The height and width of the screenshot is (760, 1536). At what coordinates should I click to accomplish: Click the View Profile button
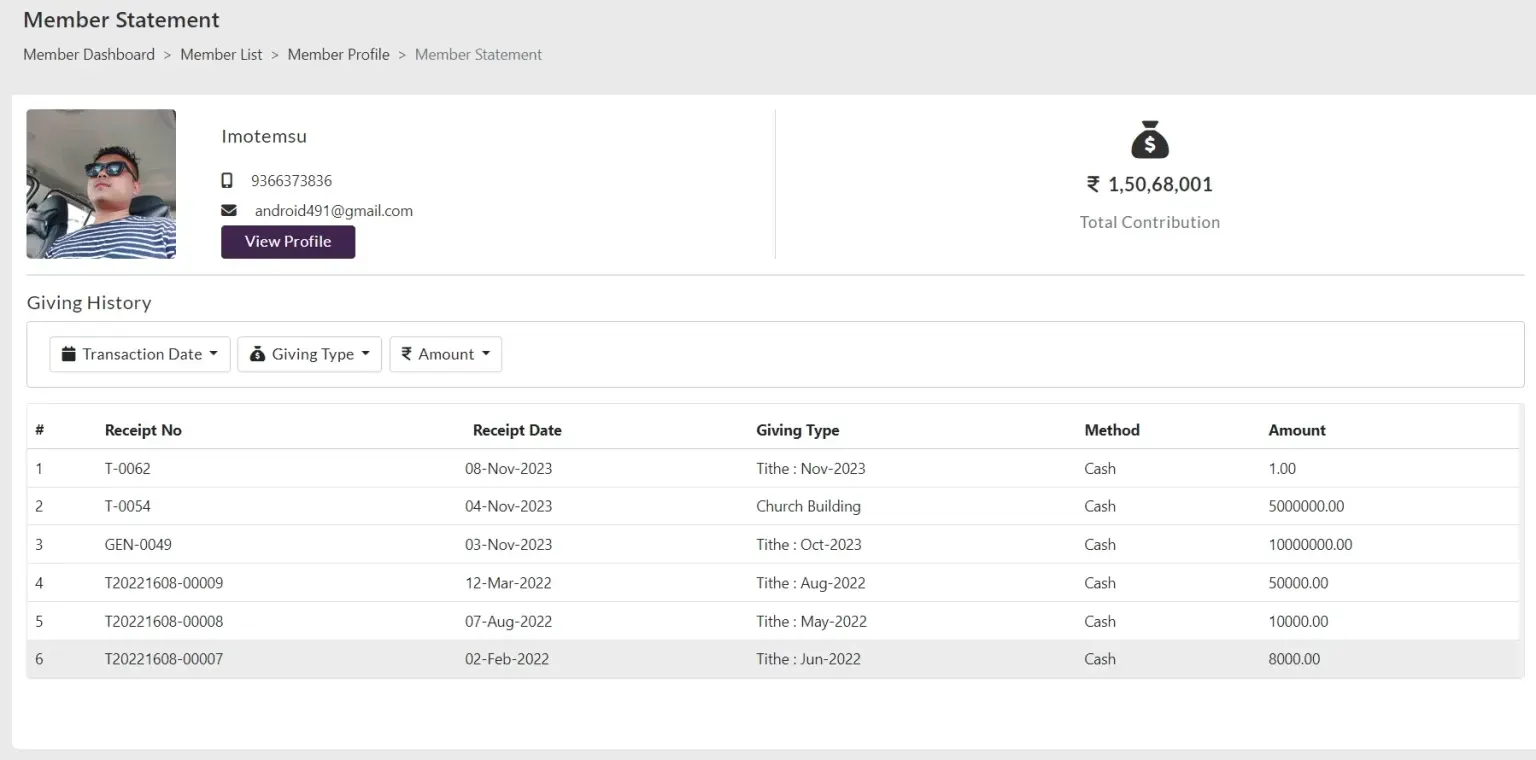point(288,242)
